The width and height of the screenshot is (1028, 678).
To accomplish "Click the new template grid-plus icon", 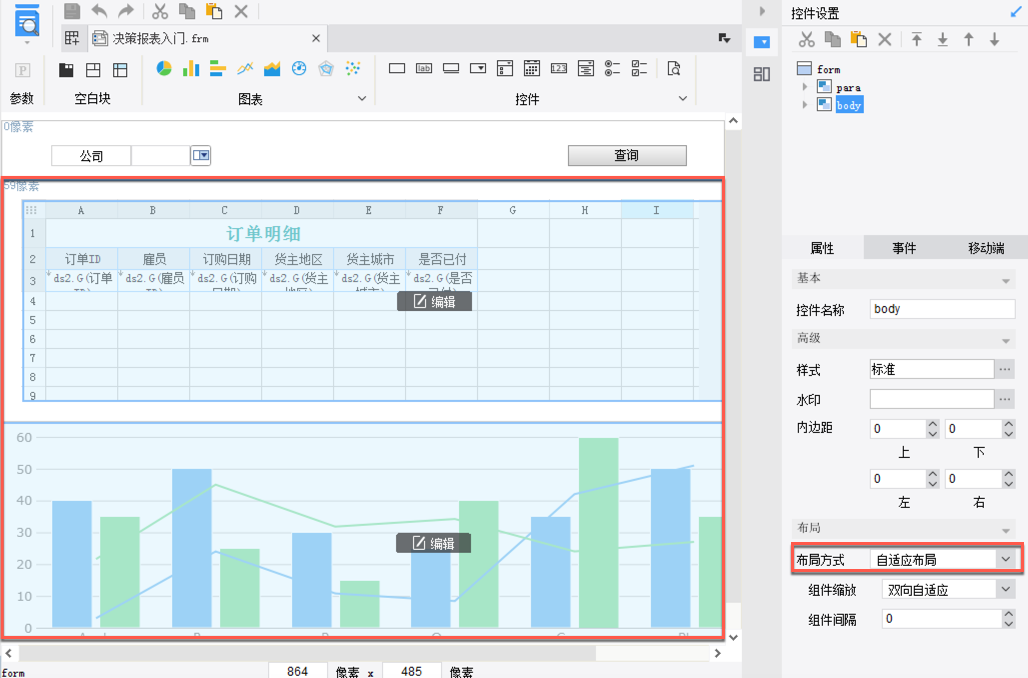I will (x=72, y=38).
